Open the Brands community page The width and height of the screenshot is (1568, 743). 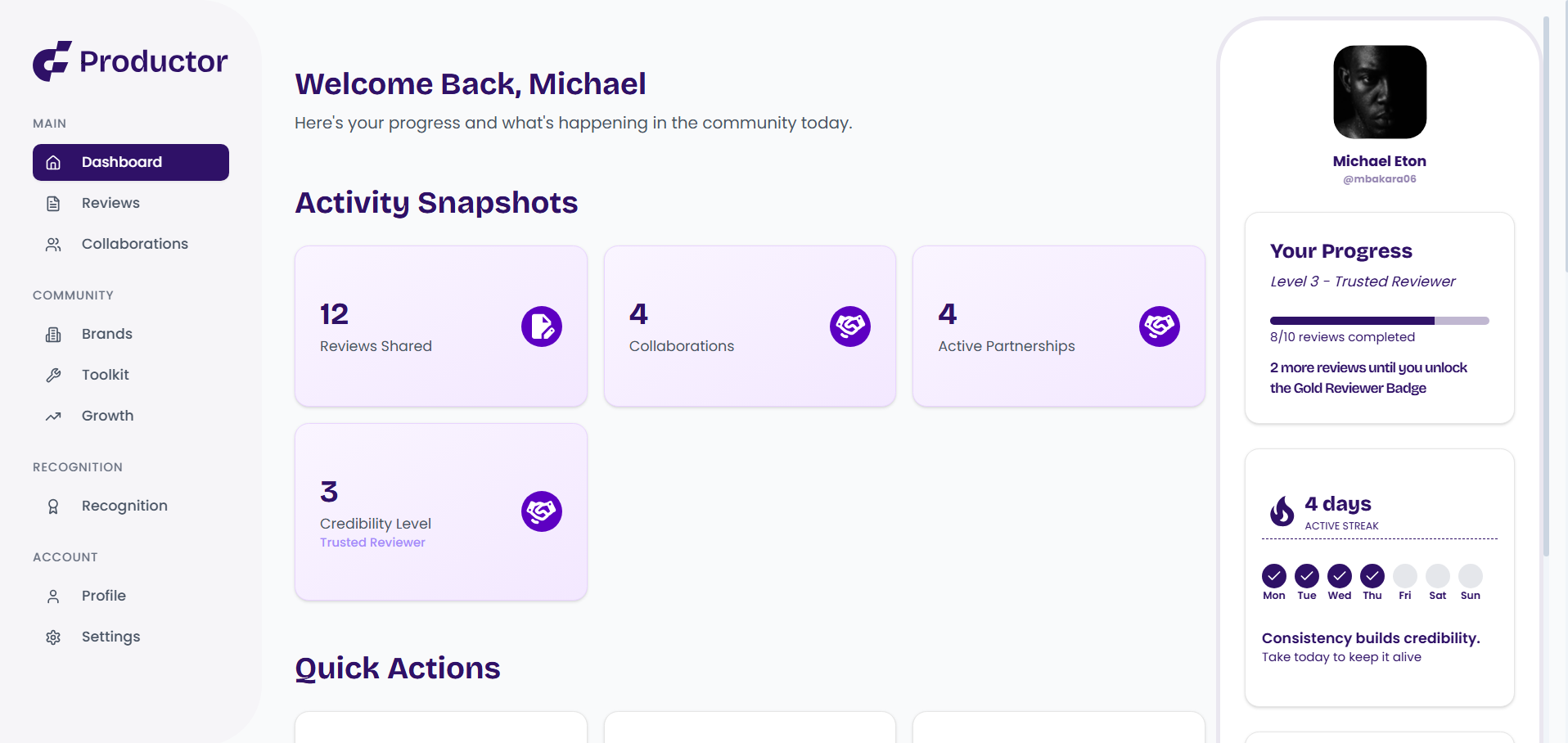[106, 334]
